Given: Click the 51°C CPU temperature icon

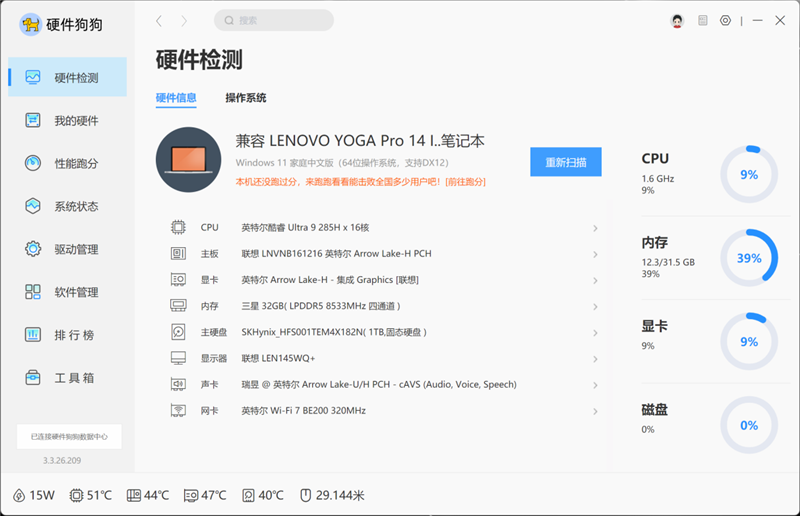Looking at the screenshot, I should [x=76, y=496].
